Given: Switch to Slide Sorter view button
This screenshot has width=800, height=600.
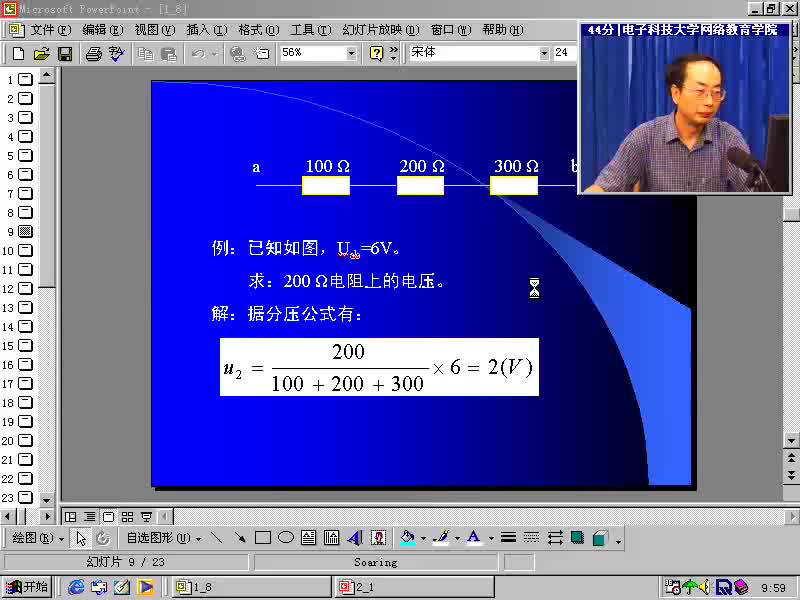Looking at the screenshot, I should coord(127,517).
